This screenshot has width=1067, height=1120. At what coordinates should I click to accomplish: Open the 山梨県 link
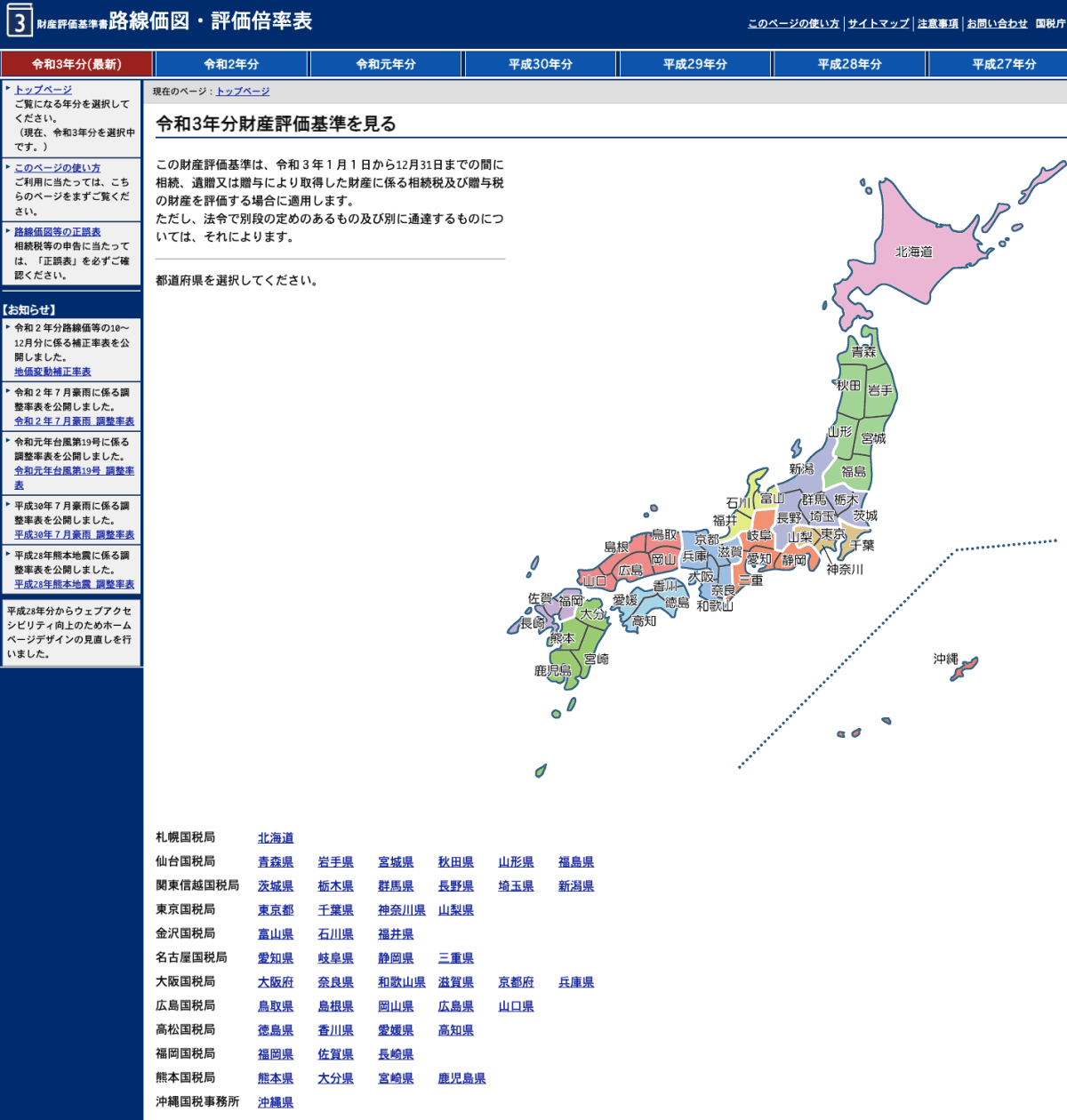(x=456, y=910)
